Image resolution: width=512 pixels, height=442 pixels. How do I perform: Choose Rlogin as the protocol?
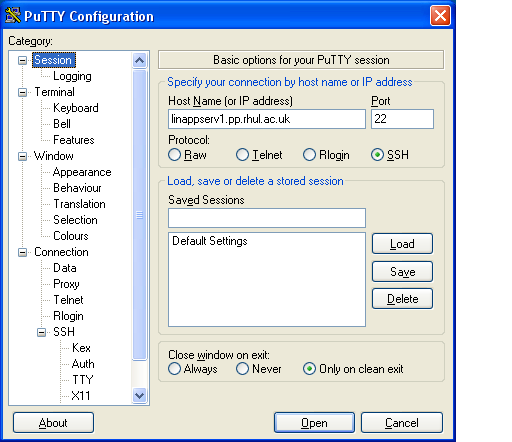309,155
